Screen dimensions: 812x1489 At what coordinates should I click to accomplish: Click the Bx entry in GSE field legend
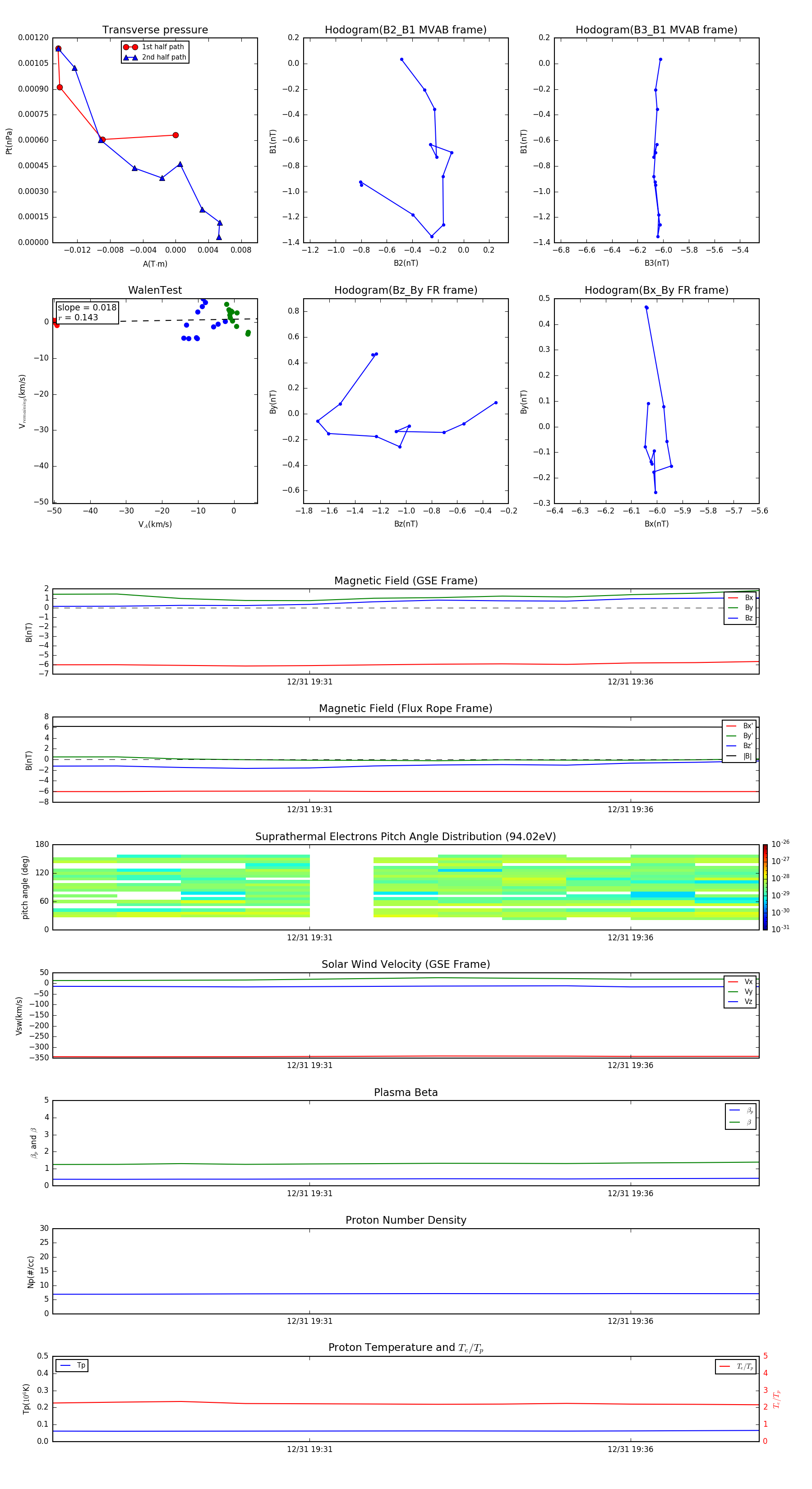coord(740,598)
